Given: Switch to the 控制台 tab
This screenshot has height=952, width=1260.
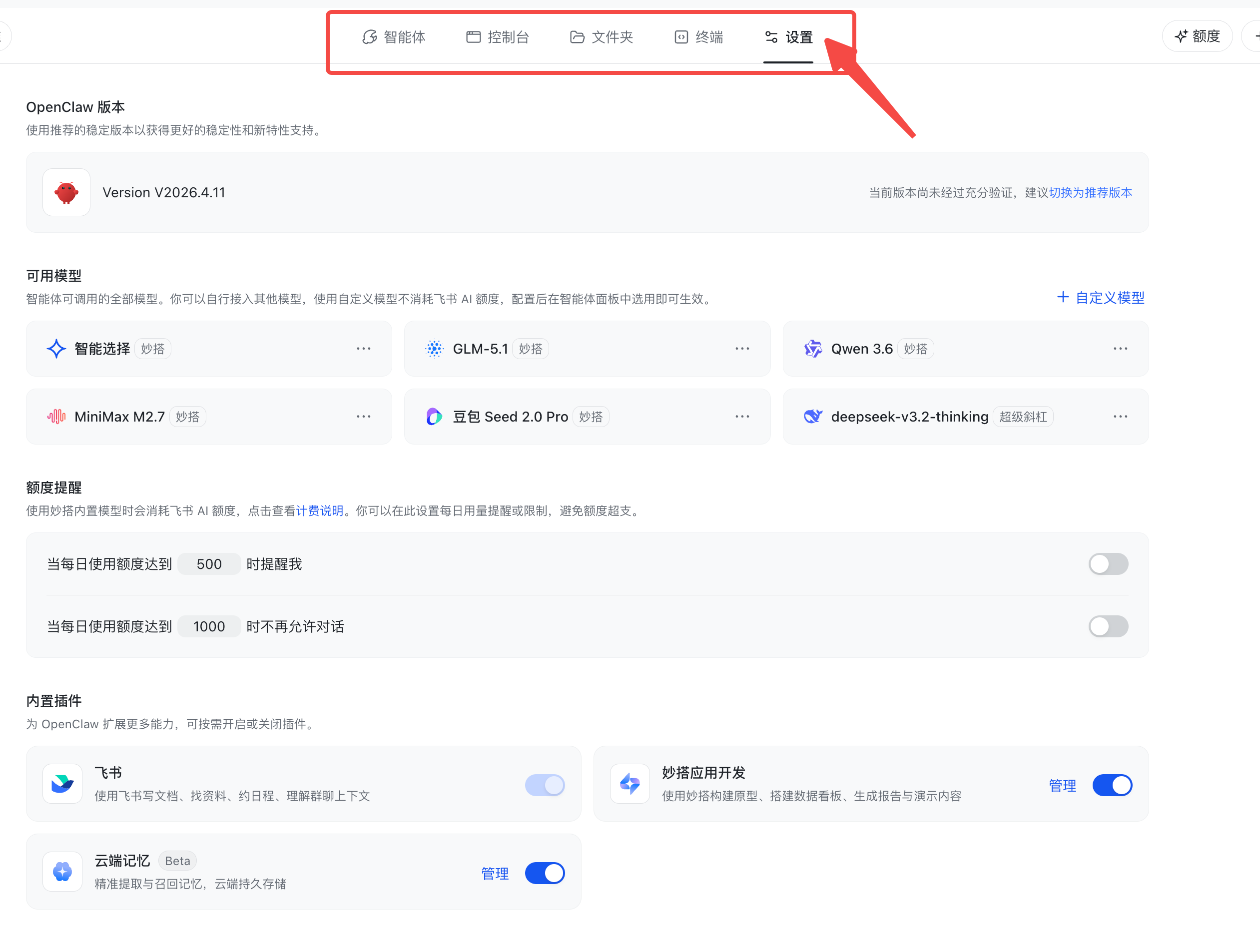Looking at the screenshot, I should point(498,37).
